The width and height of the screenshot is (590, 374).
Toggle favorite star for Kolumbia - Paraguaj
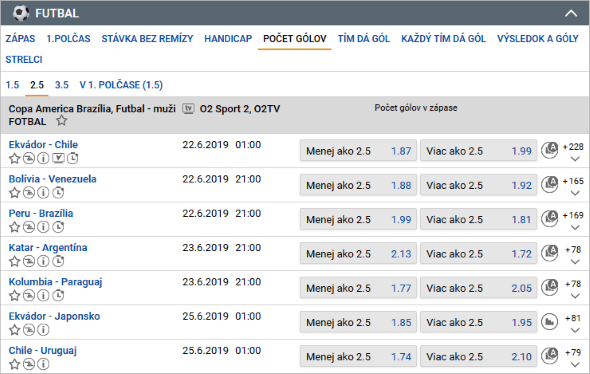click(x=15, y=296)
